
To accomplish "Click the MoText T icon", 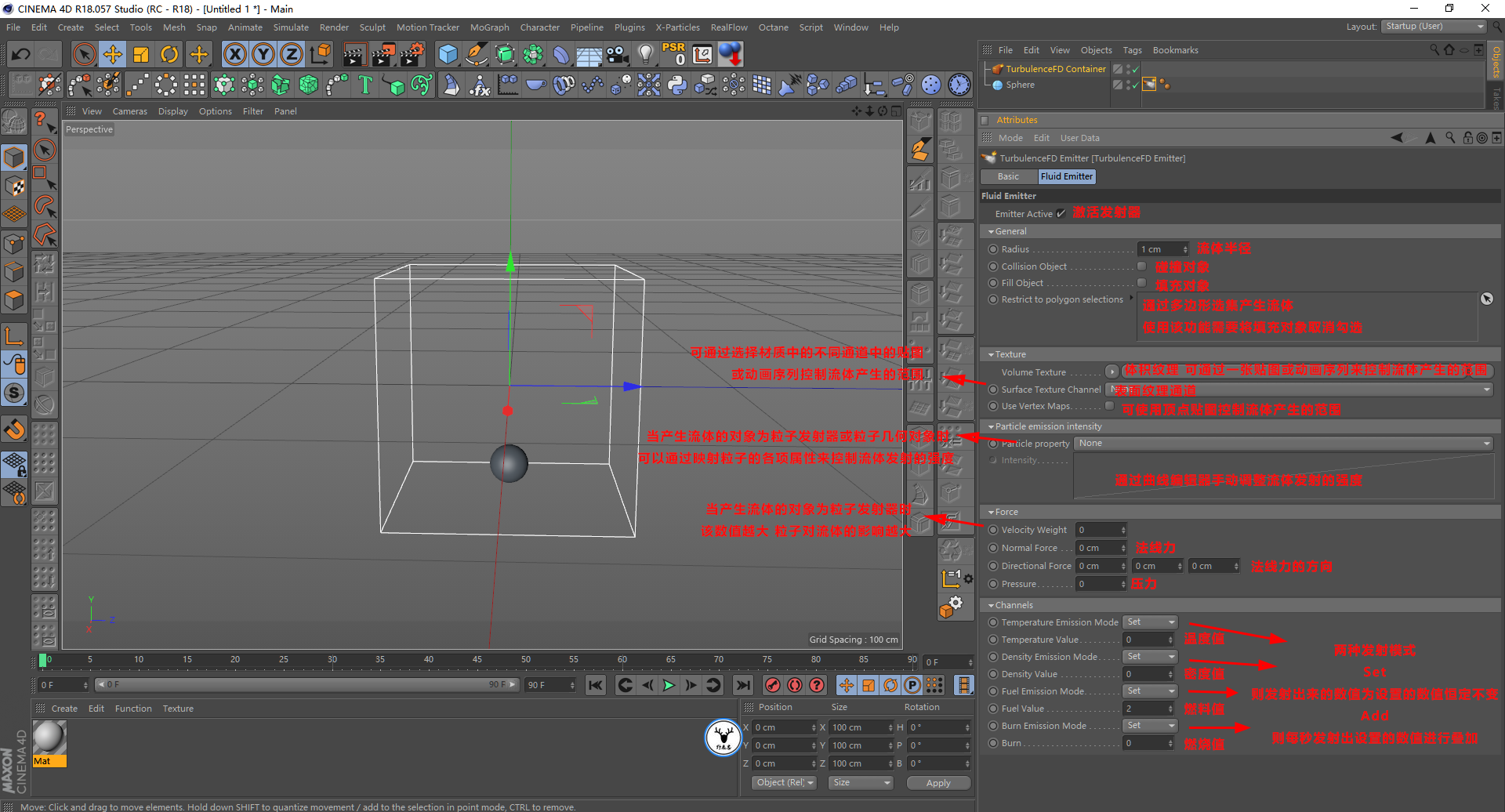I will click(x=364, y=85).
